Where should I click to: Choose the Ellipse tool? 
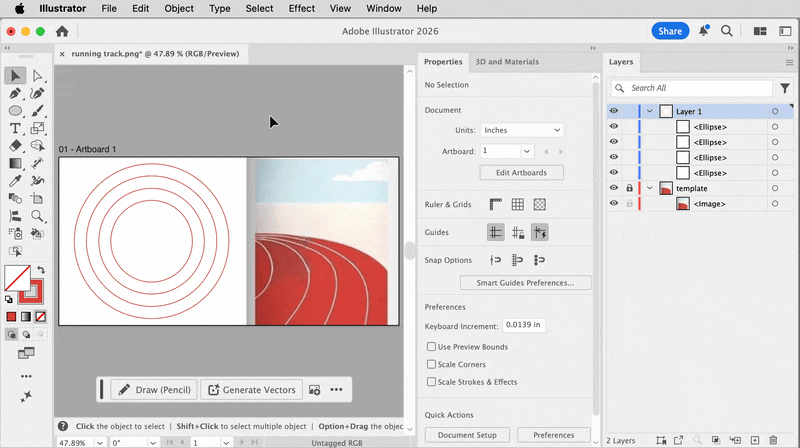[x=15, y=111]
